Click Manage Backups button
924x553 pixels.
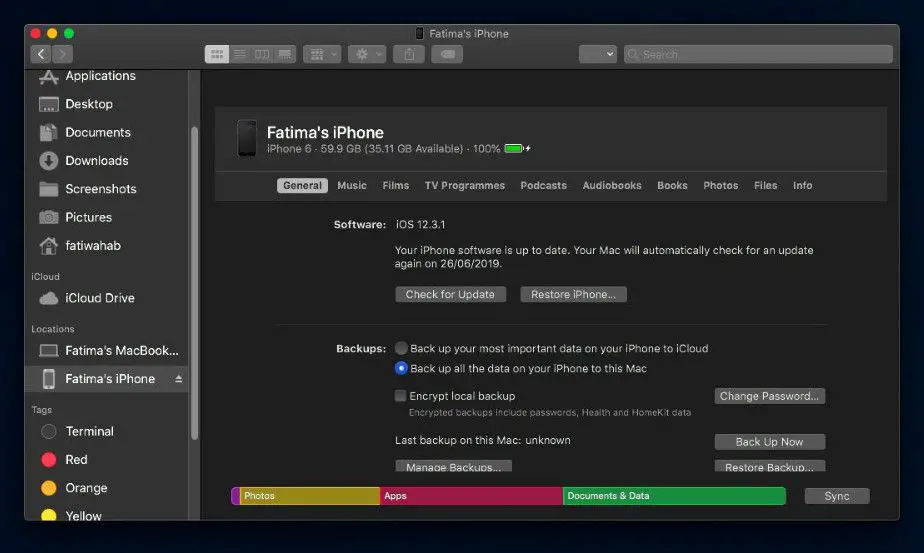[453, 466]
